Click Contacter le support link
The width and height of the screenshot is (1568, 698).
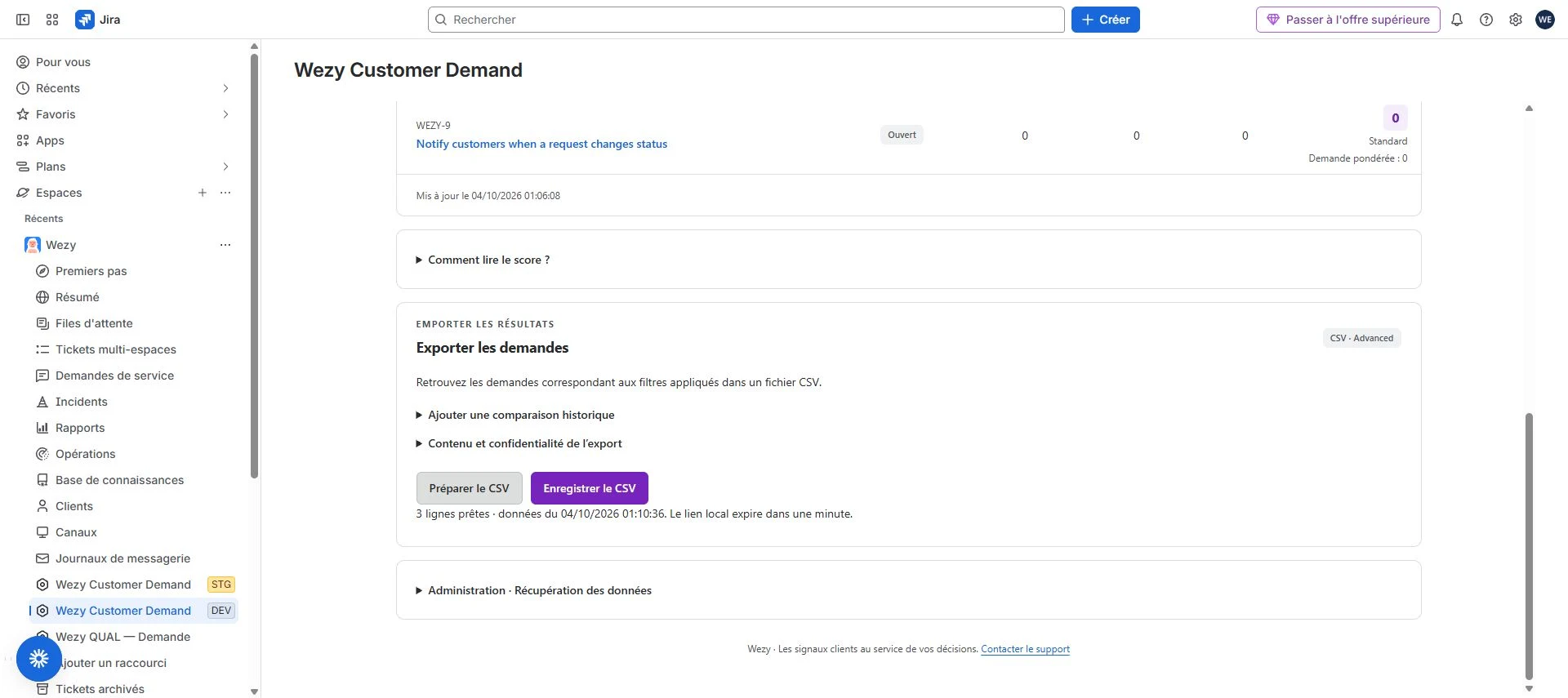coord(1025,649)
